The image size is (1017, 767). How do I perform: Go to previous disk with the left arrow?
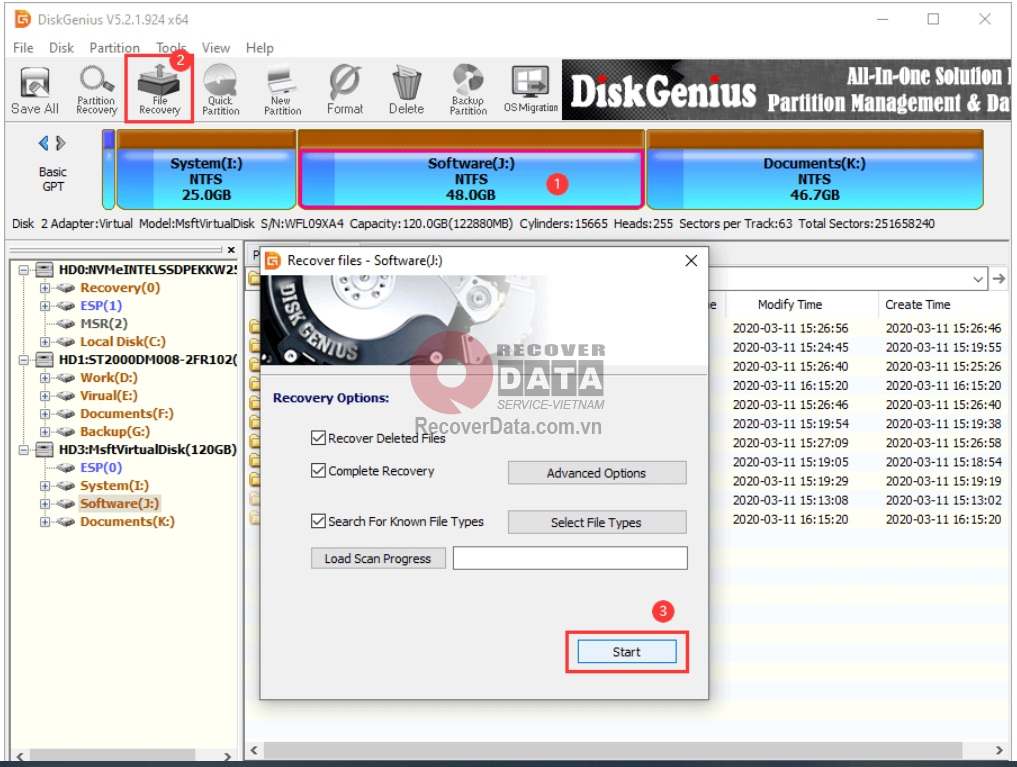pyautogui.click(x=43, y=143)
